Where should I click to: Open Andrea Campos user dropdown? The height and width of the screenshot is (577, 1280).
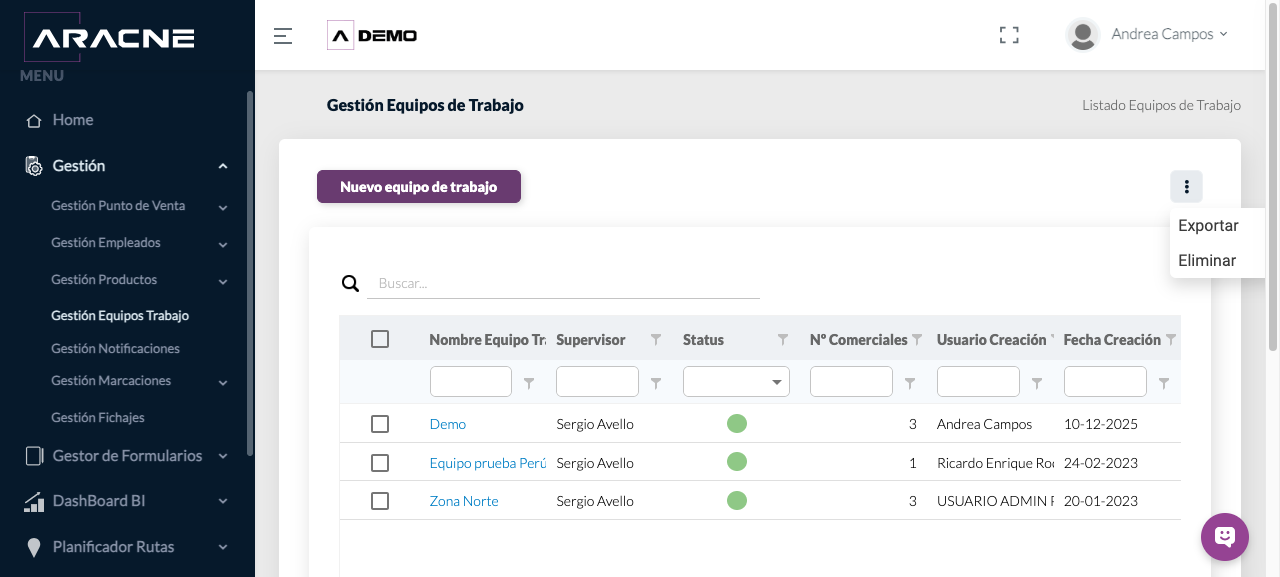[1169, 34]
